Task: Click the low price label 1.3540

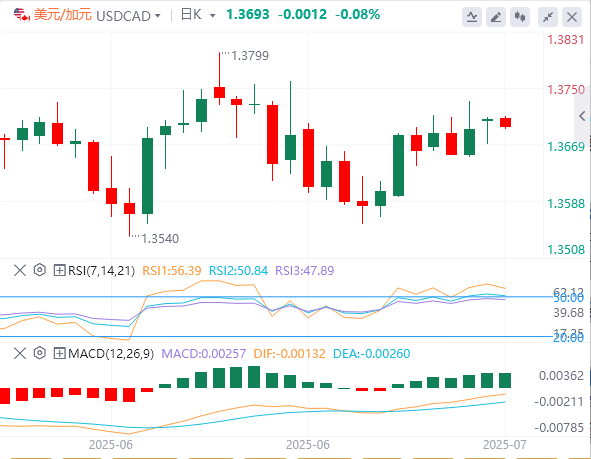Action: click(160, 239)
